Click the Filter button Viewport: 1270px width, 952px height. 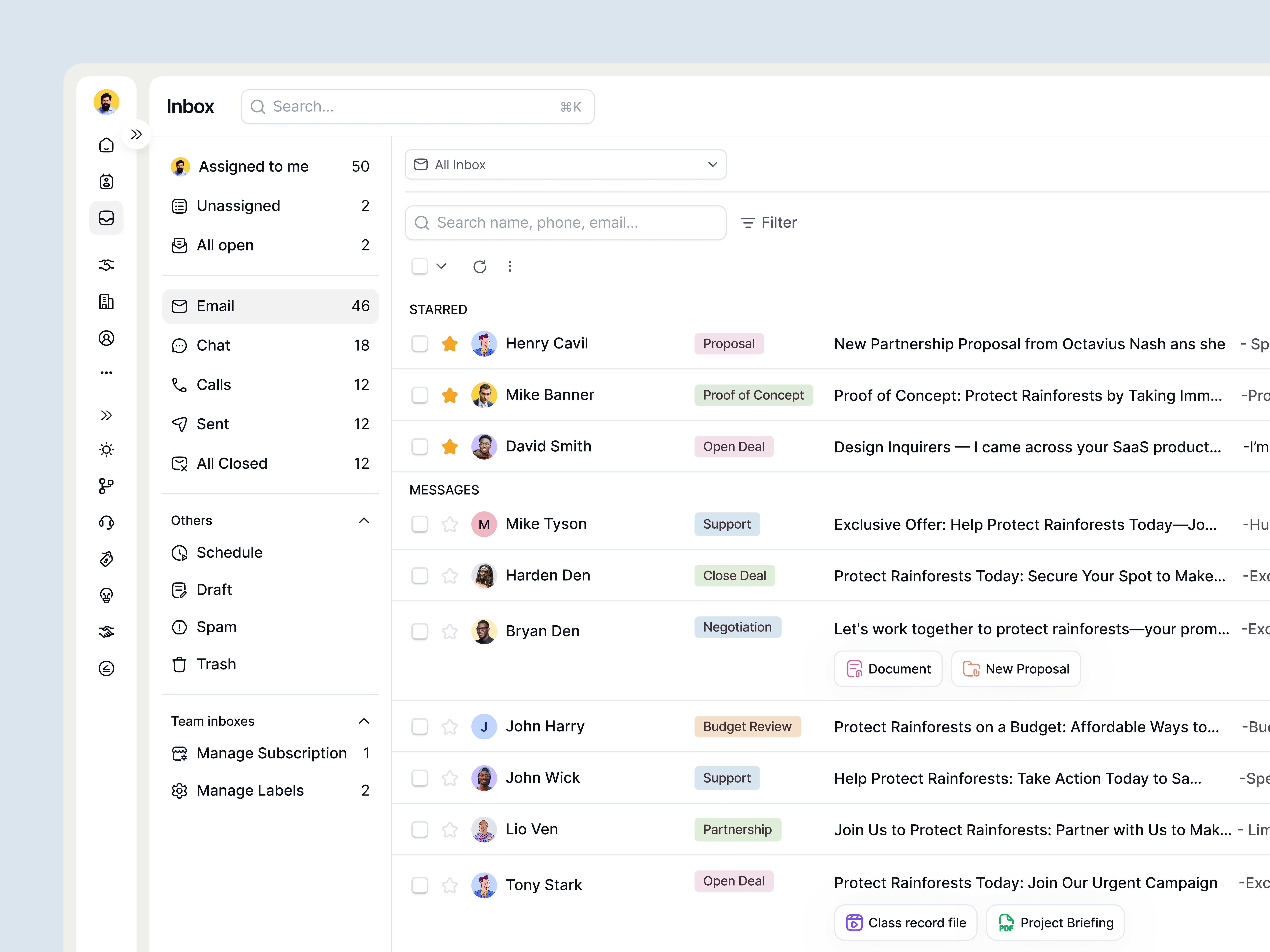769,223
